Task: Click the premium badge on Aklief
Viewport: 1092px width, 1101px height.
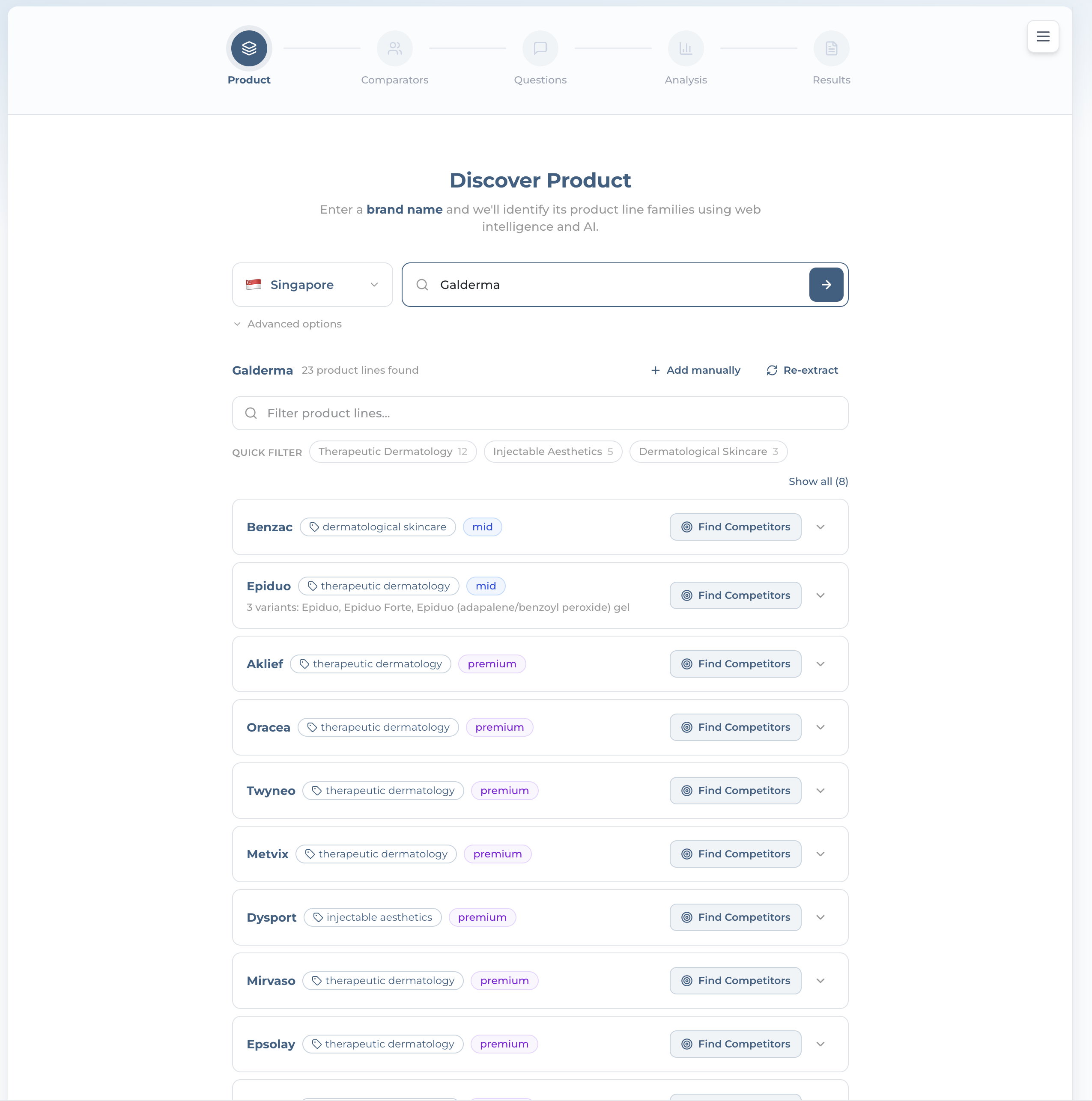Action: click(492, 664)
